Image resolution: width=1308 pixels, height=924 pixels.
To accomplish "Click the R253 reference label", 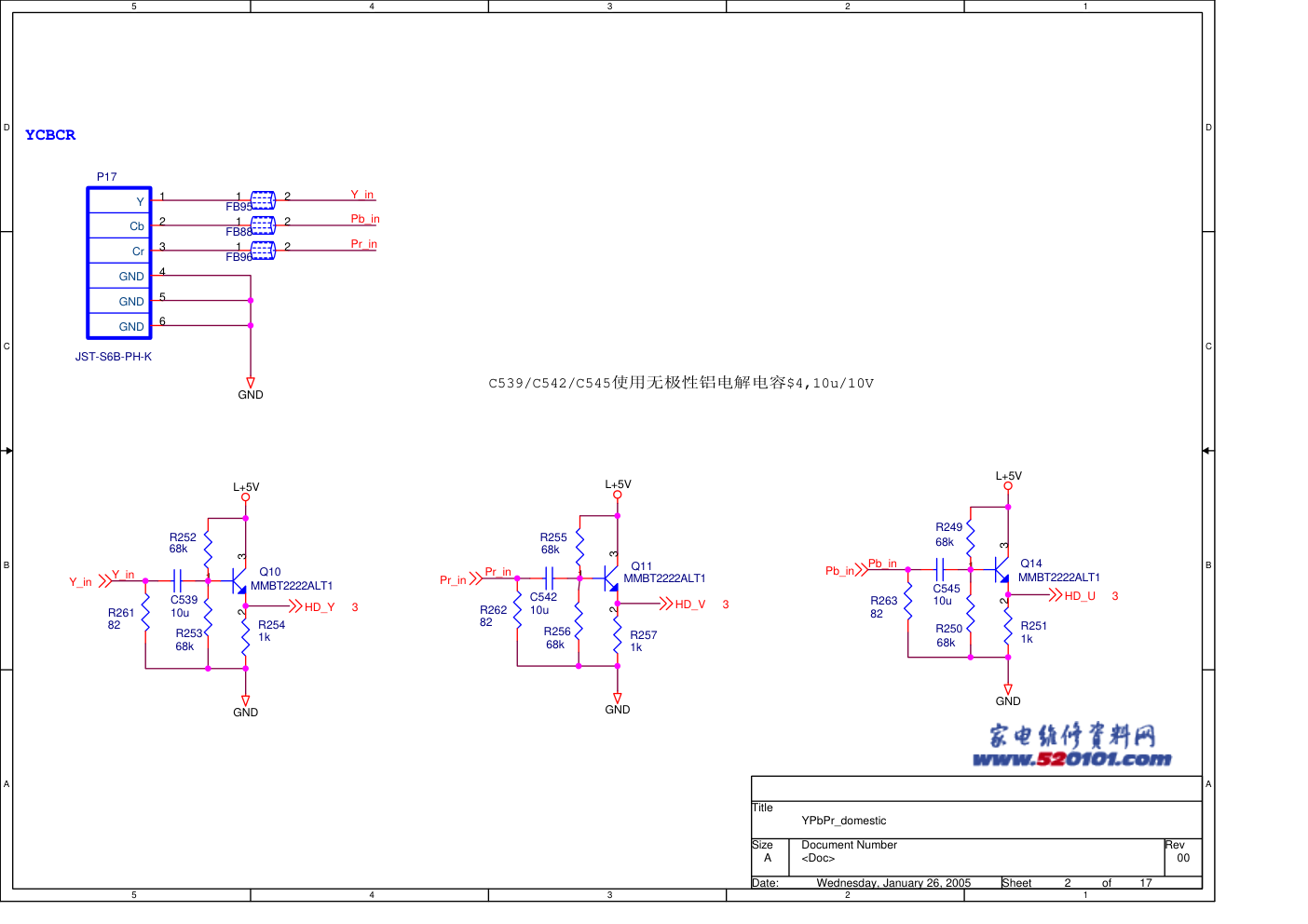I will 189,633.
